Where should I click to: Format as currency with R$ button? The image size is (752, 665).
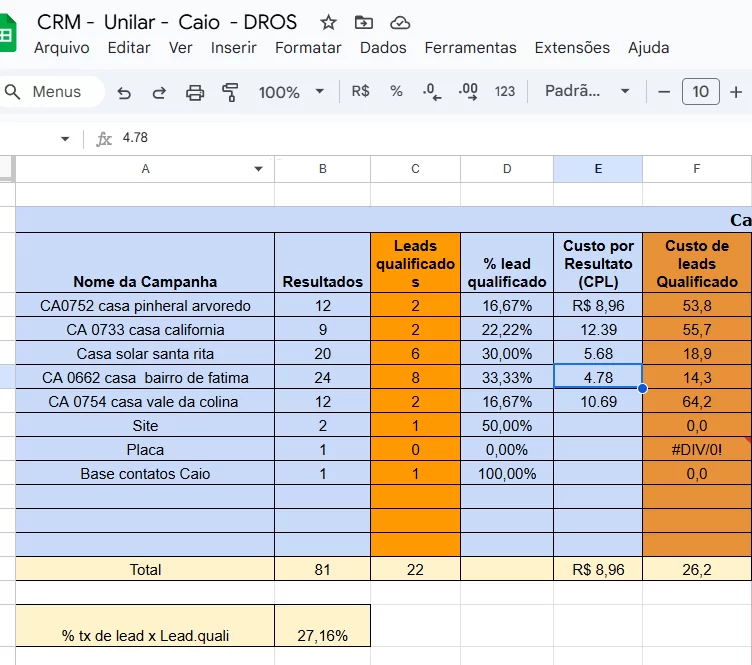[x=360, y=91]
